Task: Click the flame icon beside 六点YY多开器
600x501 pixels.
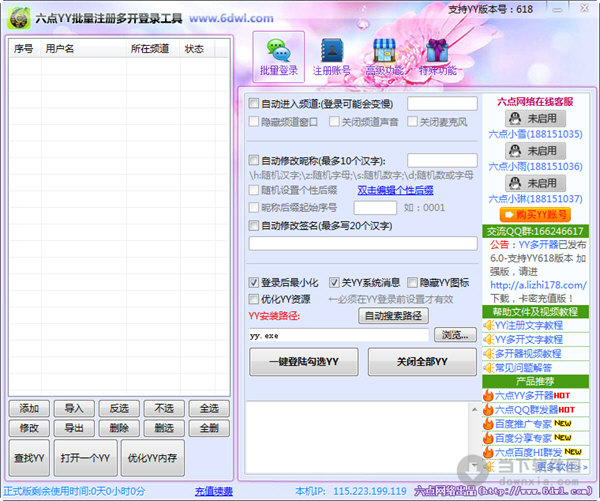Action: [x=488, y=395]
